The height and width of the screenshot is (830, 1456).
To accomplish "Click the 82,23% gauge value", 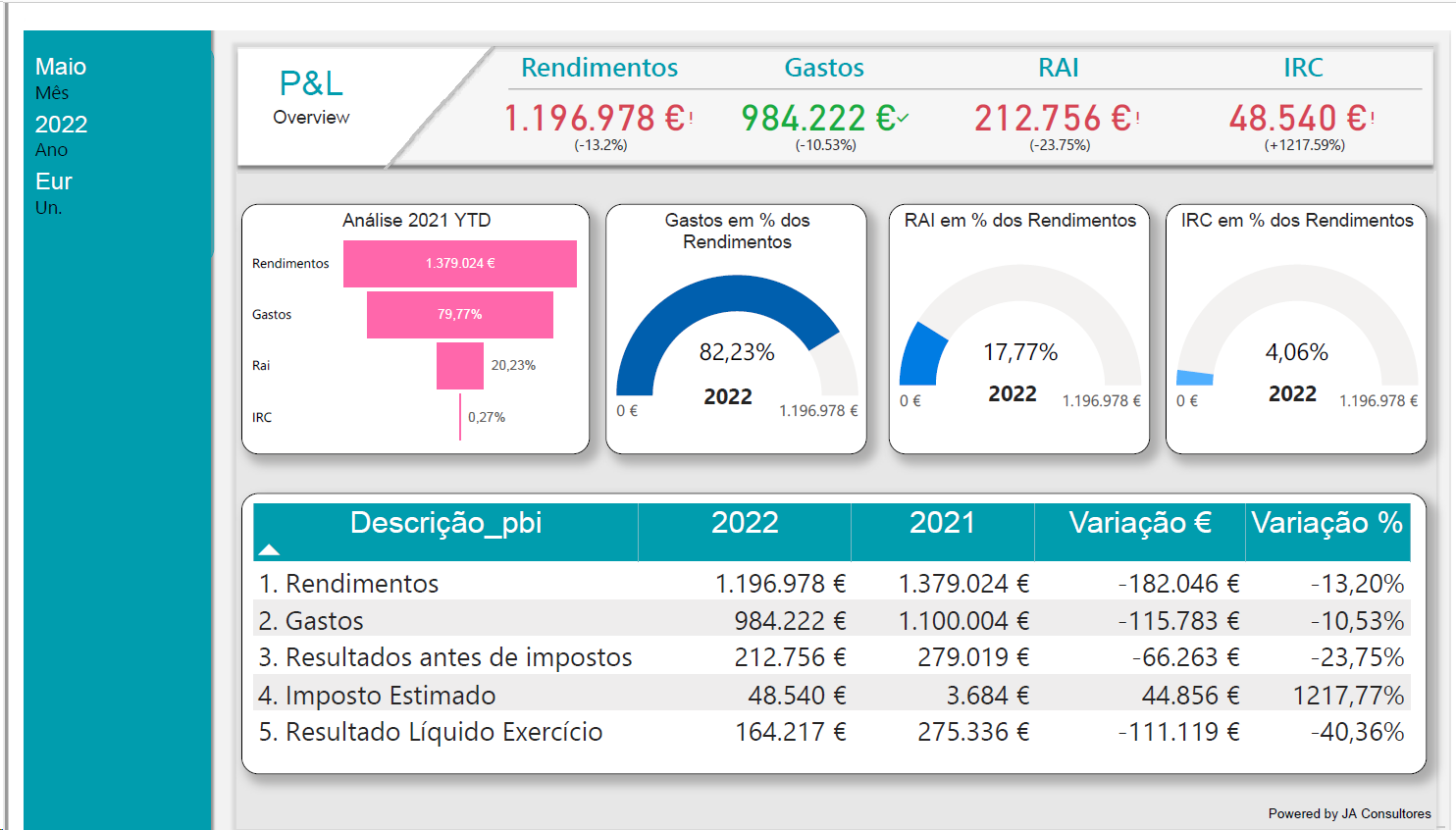I will 737,352.
